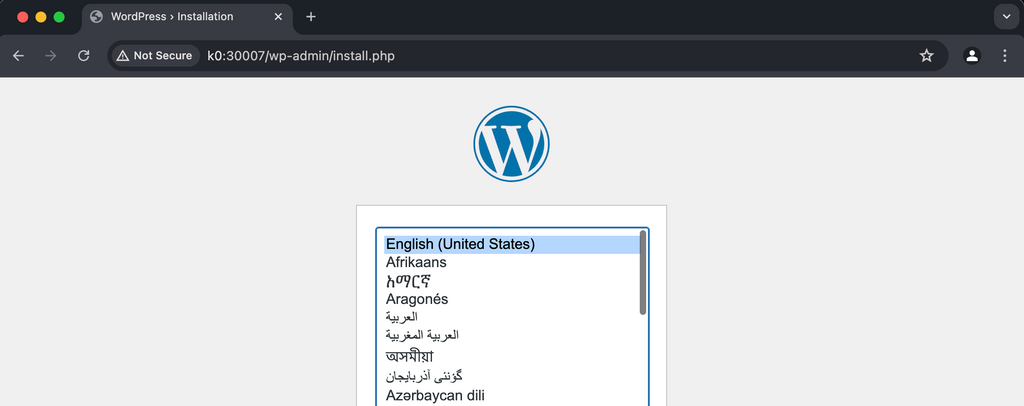1024x406 pixels.
Task: Click the forward navigation arrow
Action: 51,56
